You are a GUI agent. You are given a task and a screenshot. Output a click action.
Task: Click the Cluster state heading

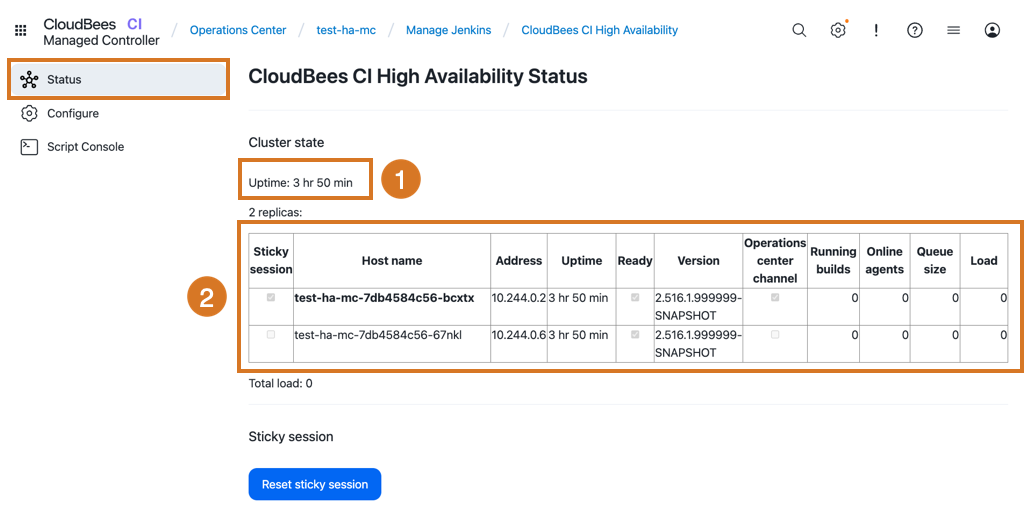click(x=286, y=142)
